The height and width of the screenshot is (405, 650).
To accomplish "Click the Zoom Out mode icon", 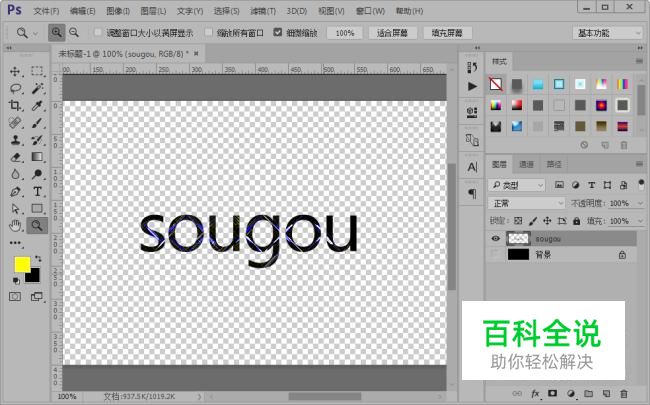I will [x=74, y=32].
